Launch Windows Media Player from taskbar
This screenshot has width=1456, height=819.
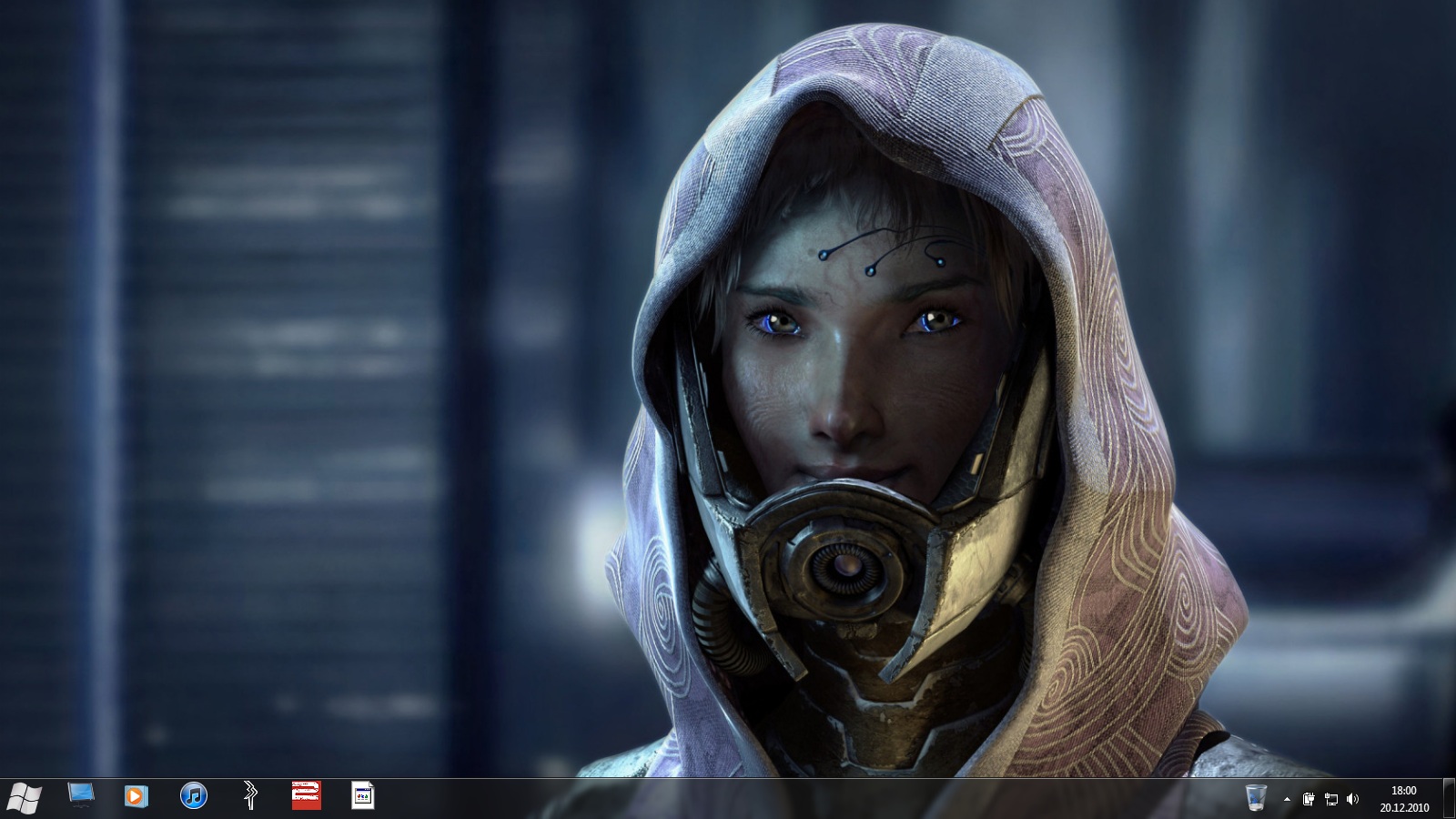click(136, 796)
